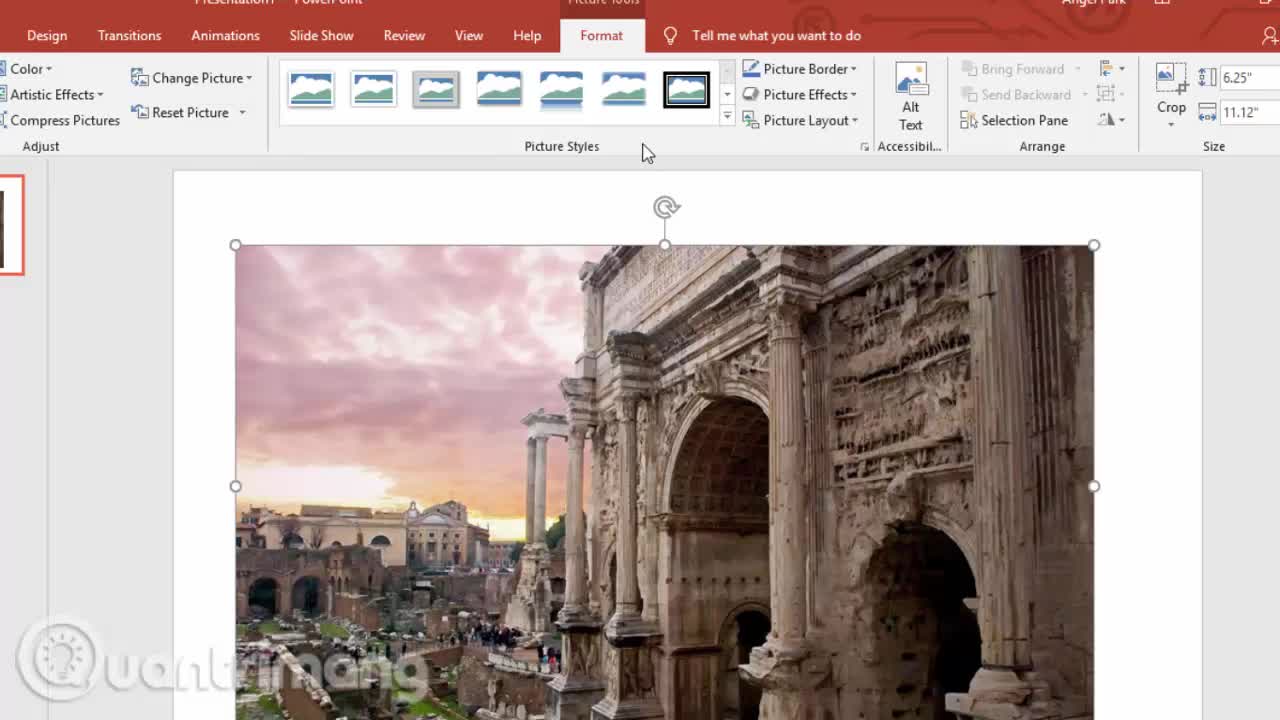This screenshot has width=1280, height=720.
Task: Apply the sixth picture style thumbnail
Action: (x=624, y=90)
